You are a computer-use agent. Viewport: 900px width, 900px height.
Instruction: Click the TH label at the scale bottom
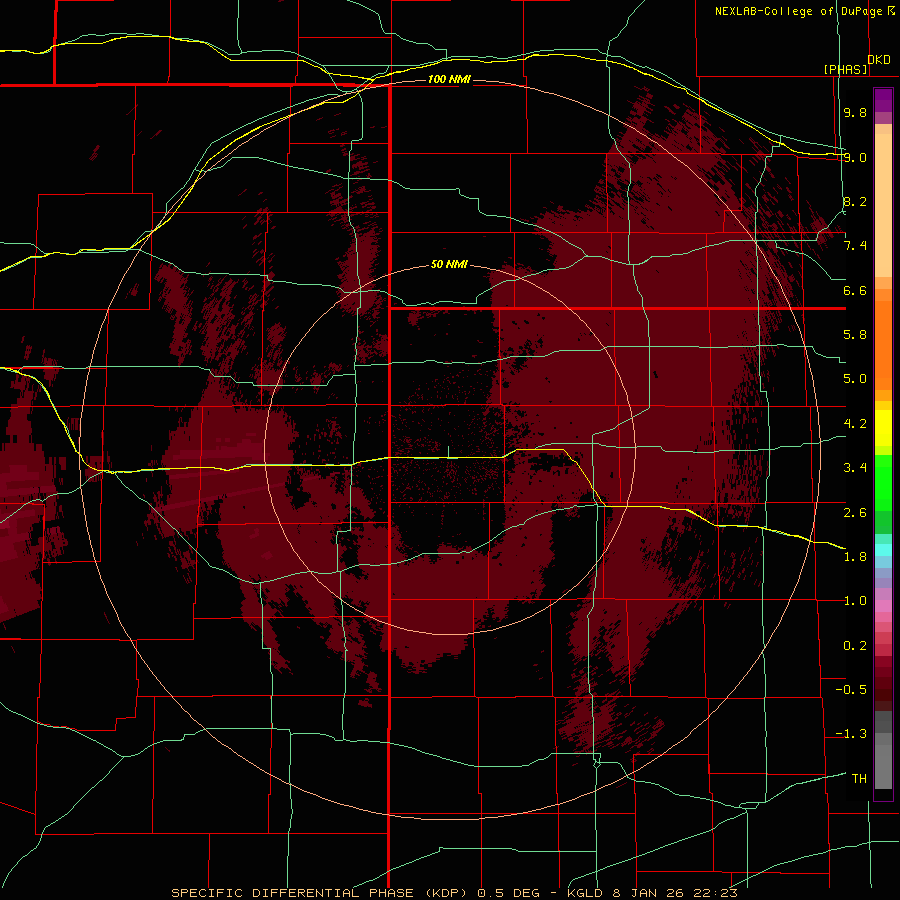click(x=859, y=779)
